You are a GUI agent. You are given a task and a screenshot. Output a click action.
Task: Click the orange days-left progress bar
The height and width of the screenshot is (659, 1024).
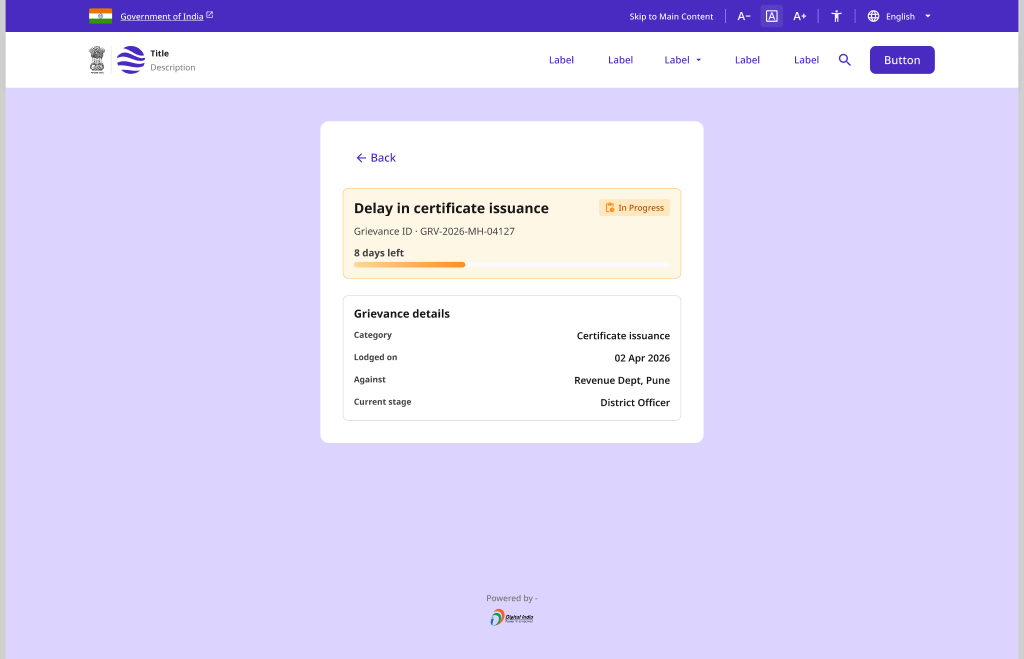coord(409,265)
